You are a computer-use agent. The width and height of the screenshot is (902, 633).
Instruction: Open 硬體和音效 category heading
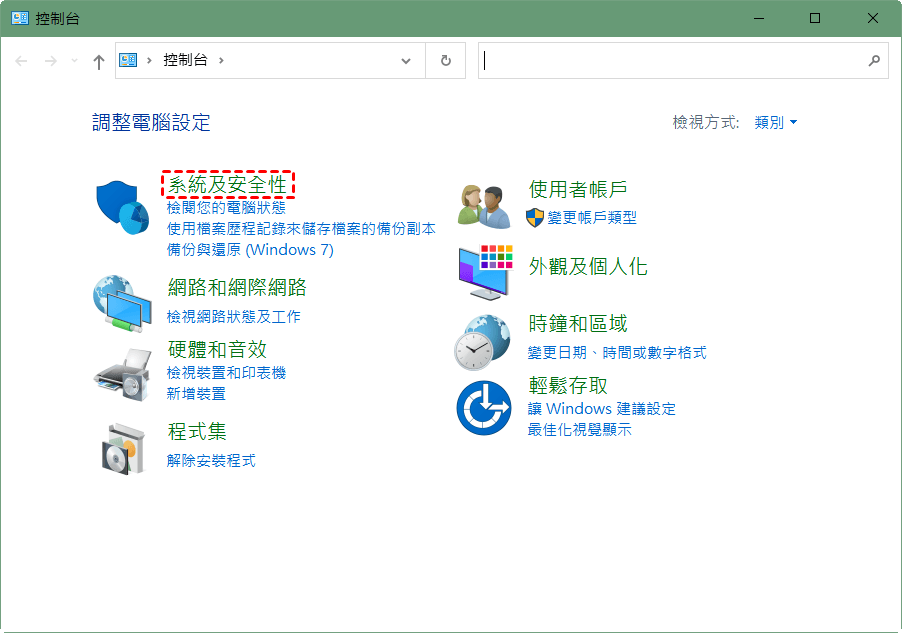coord(217,349)
